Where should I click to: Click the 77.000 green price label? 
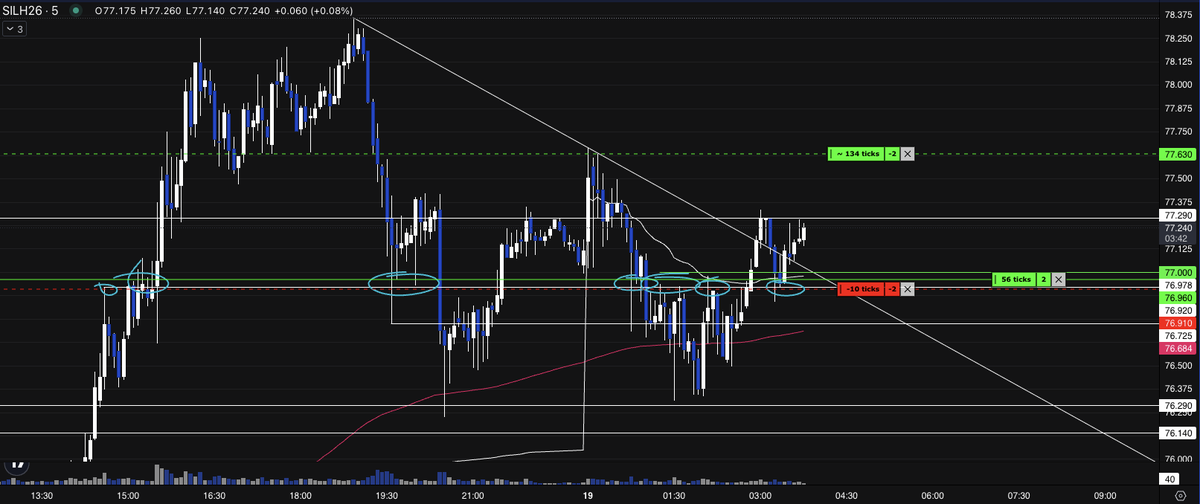pos(1176,273)
